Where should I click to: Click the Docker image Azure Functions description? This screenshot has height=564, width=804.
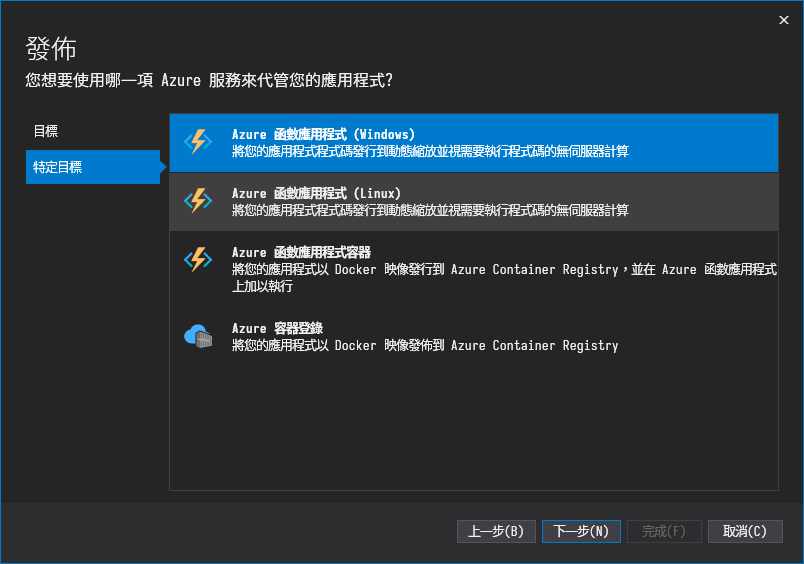coord(505,277)
